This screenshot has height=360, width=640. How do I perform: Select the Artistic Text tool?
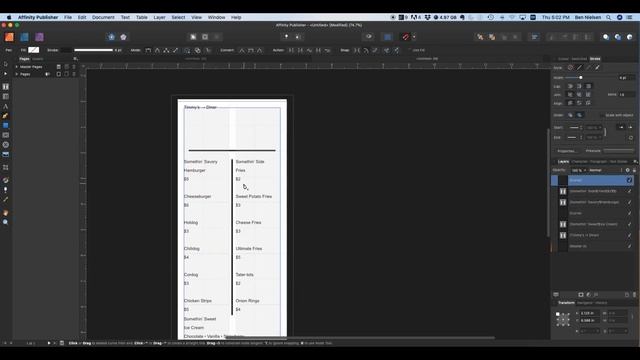5,106
